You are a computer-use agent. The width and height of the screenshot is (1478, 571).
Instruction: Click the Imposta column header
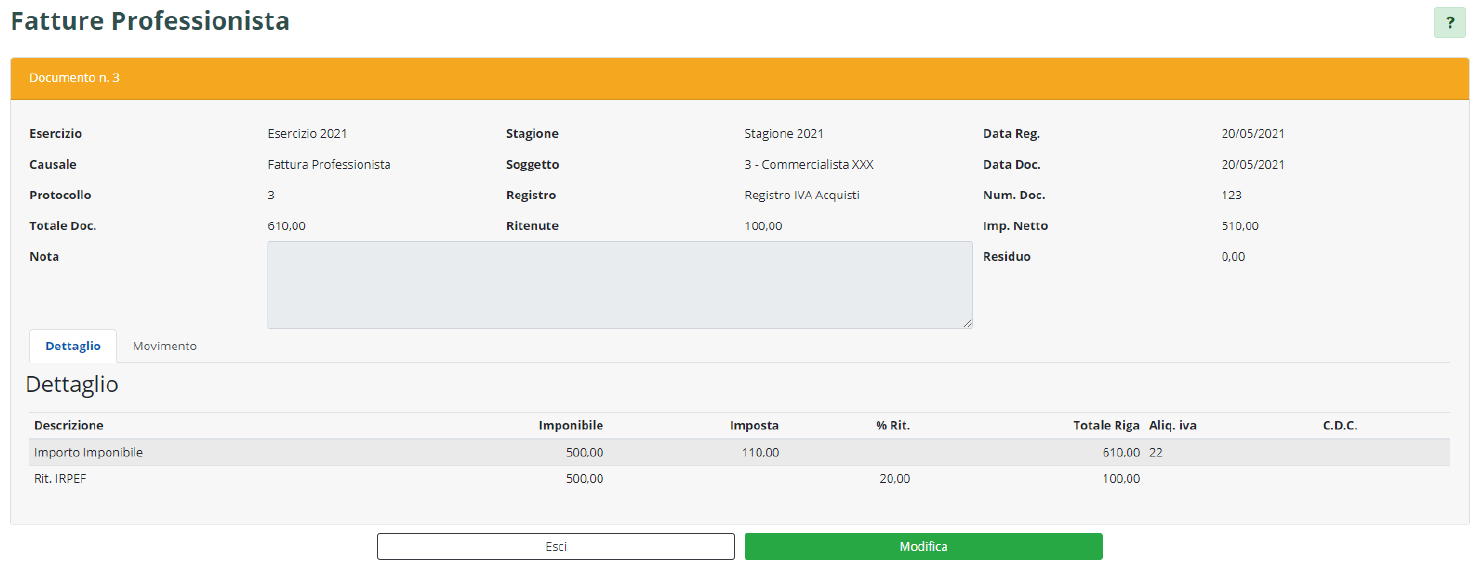click(754, 426)
